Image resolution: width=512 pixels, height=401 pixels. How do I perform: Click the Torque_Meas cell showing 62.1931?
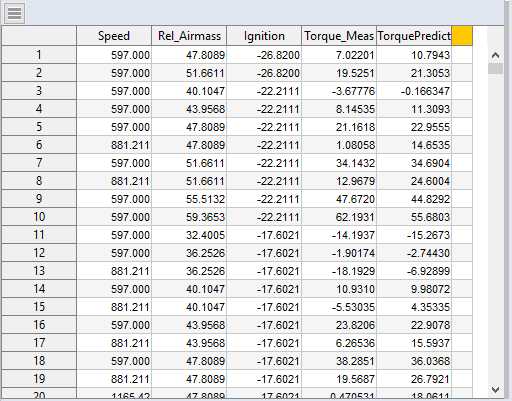(x=339, y=217)
